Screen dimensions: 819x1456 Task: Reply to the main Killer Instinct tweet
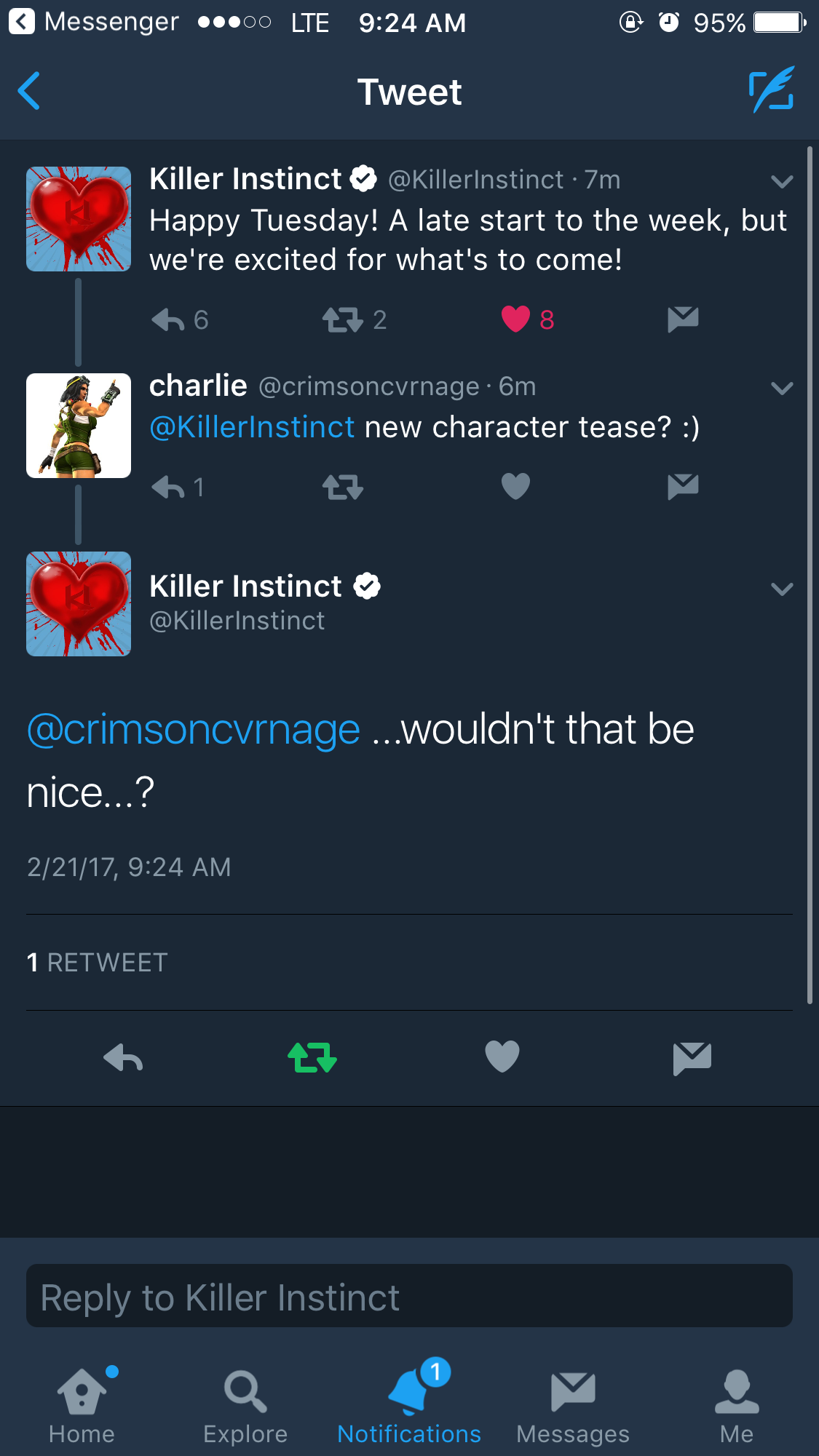coord(123,1057)
